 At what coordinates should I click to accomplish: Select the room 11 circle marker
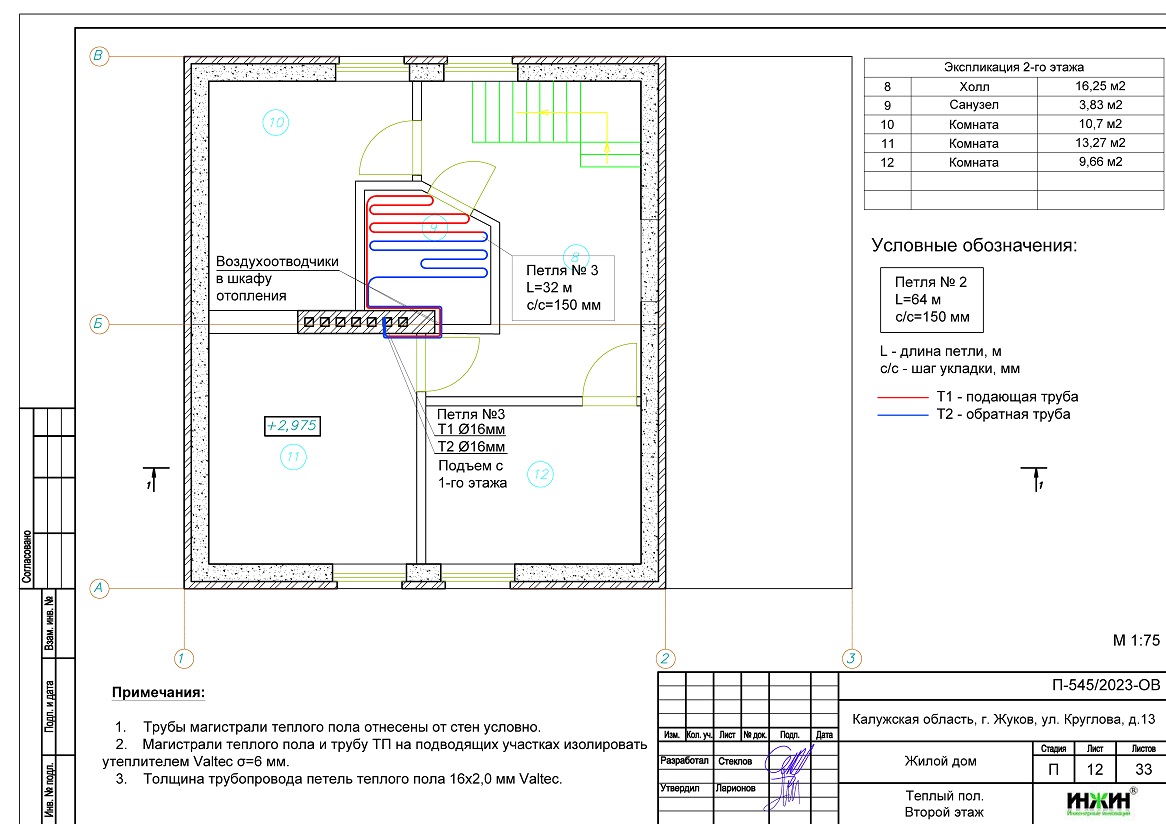coord(293,457)
